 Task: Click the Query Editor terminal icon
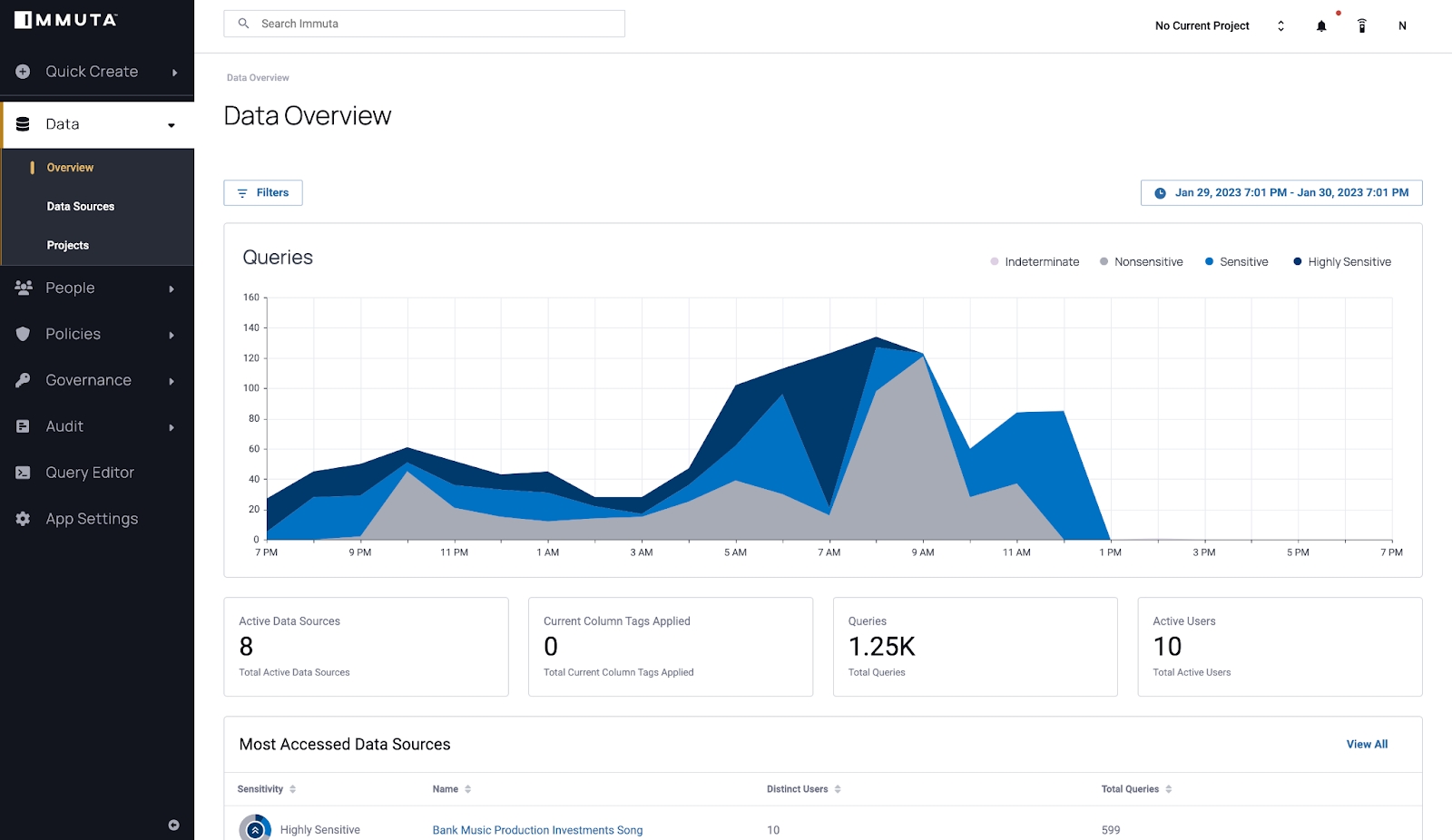24,473
